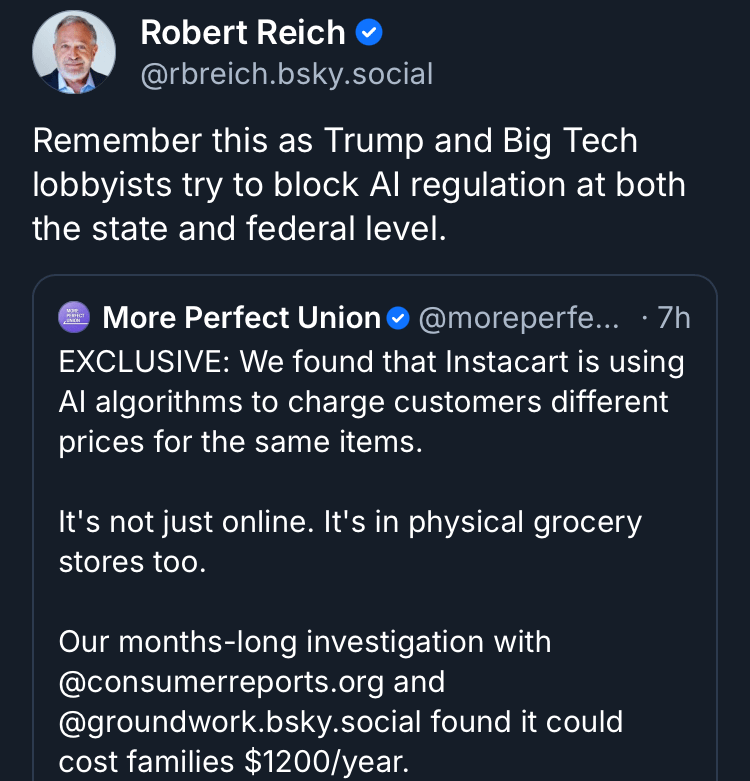Follow the @groundwork.bsky.social mention link
This screenshot has width=750, height=781.
257,722
